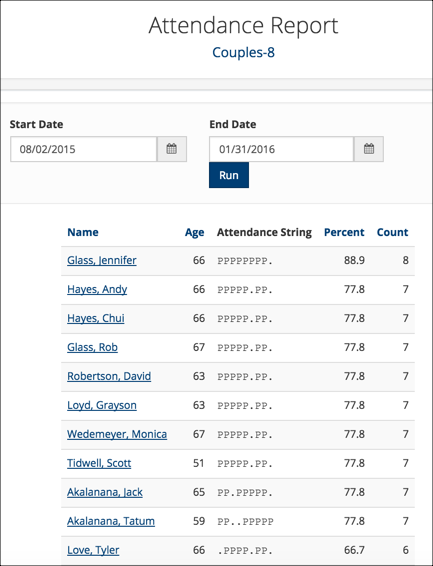Open Akalanana, Tatum's profile
Viewport: 433px width, 566px height.
tap(111, 521)
